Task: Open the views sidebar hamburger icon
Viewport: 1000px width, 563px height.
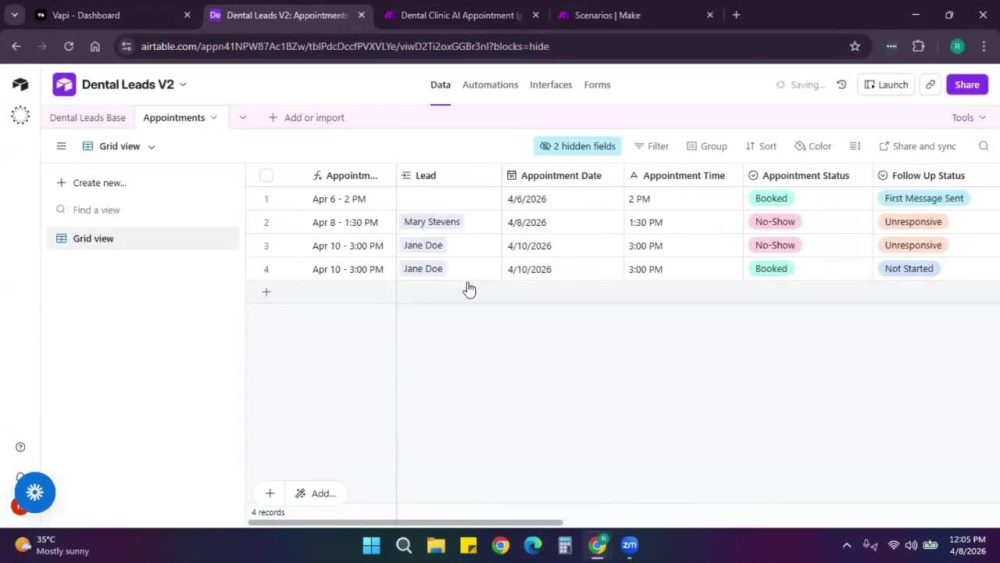Action: point(61,146)
